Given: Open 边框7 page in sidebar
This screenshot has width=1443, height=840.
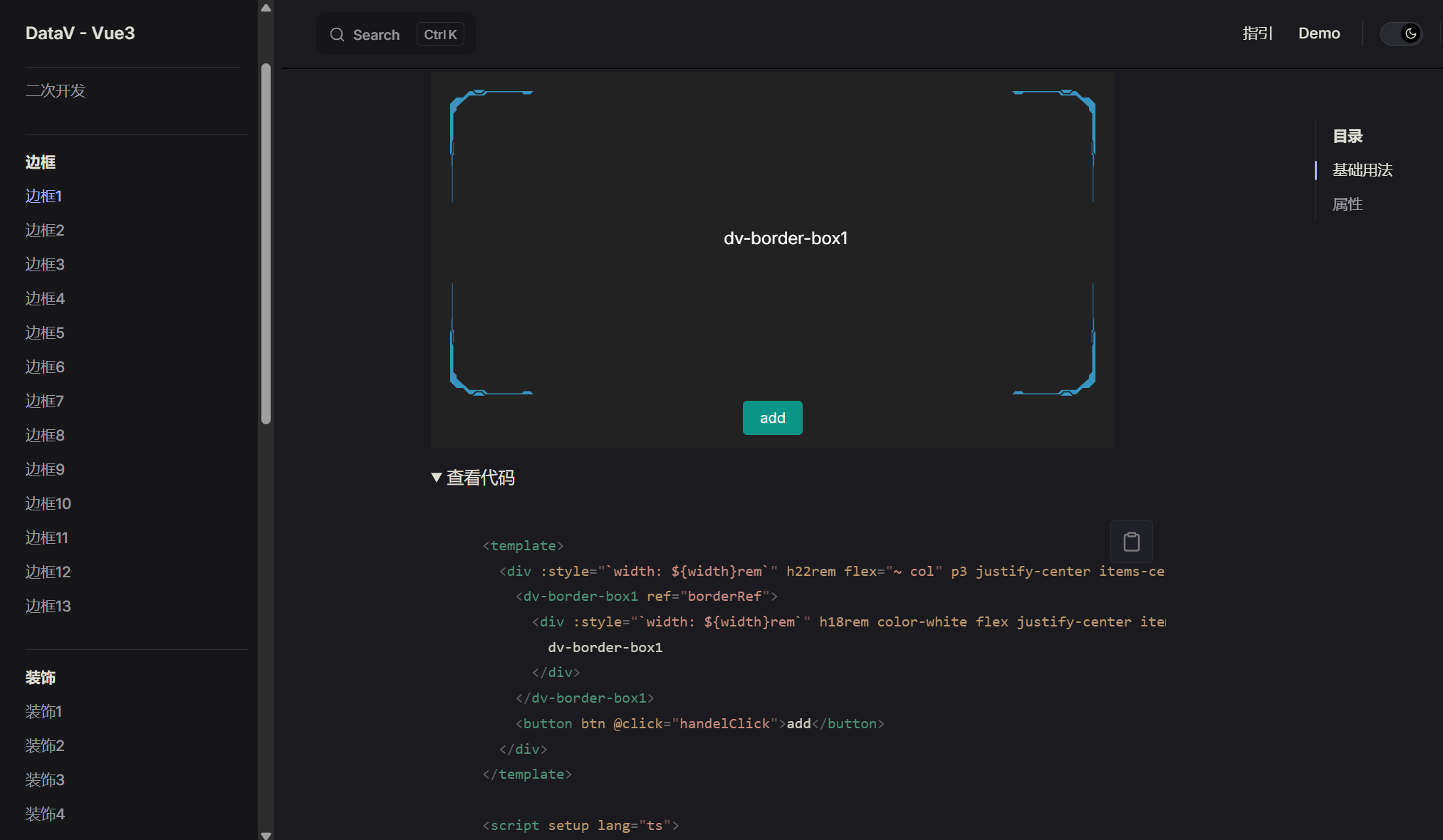Looking at the screenshot, I should pos(45,401).
